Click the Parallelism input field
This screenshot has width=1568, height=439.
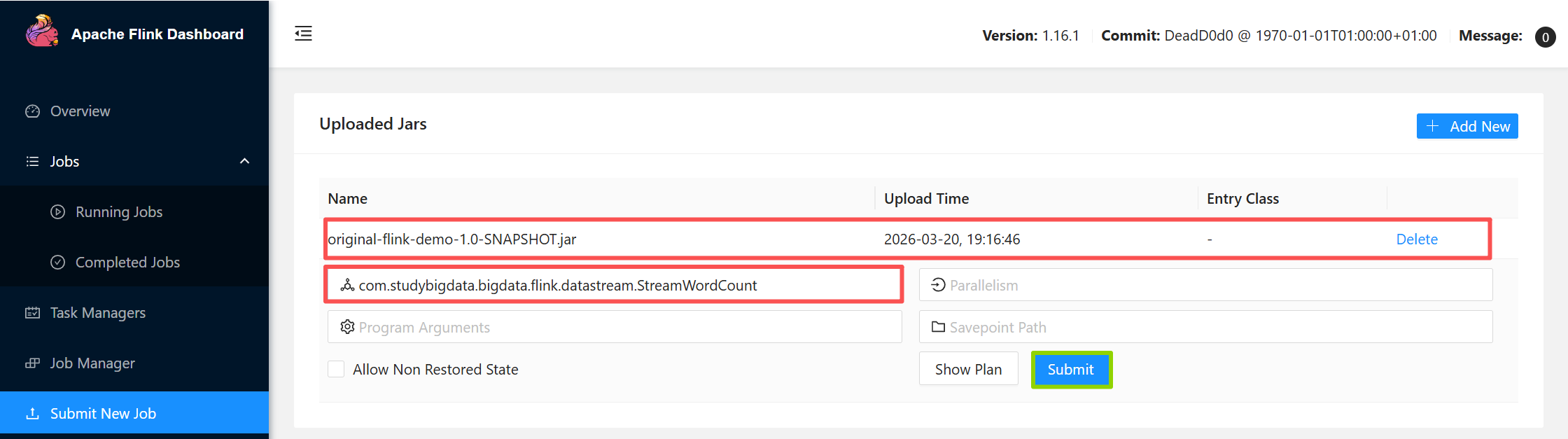click(1205, 285)
